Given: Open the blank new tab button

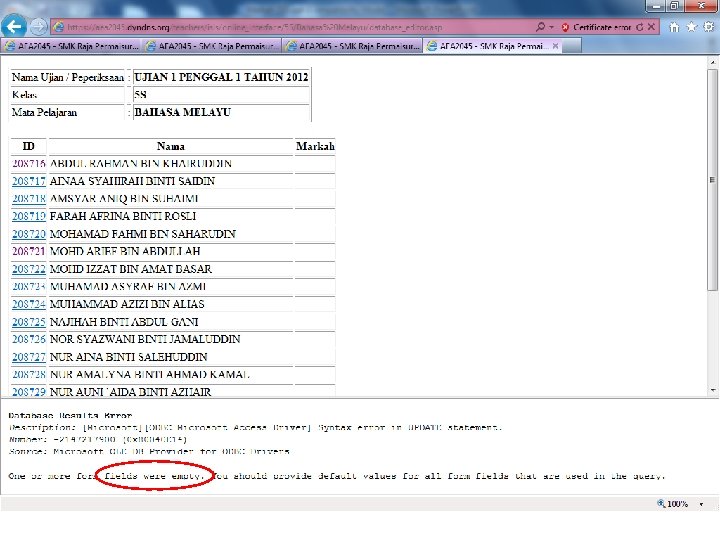Looking at the screenshot, I should click(x=571, y=46).
